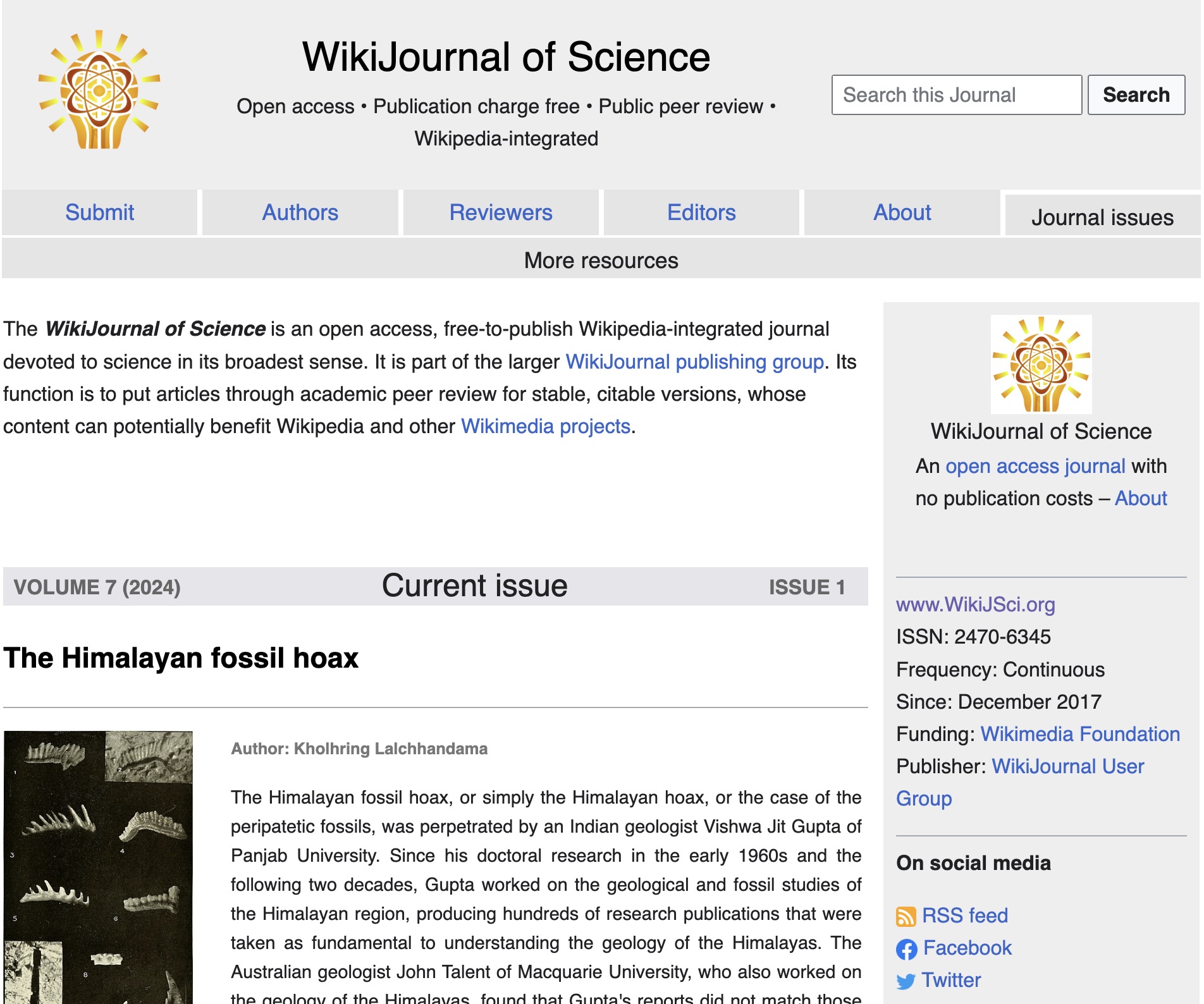This screenshot has width=1204, height=1004.
Task: Click the On social media heading
Action: coord(973,863)
